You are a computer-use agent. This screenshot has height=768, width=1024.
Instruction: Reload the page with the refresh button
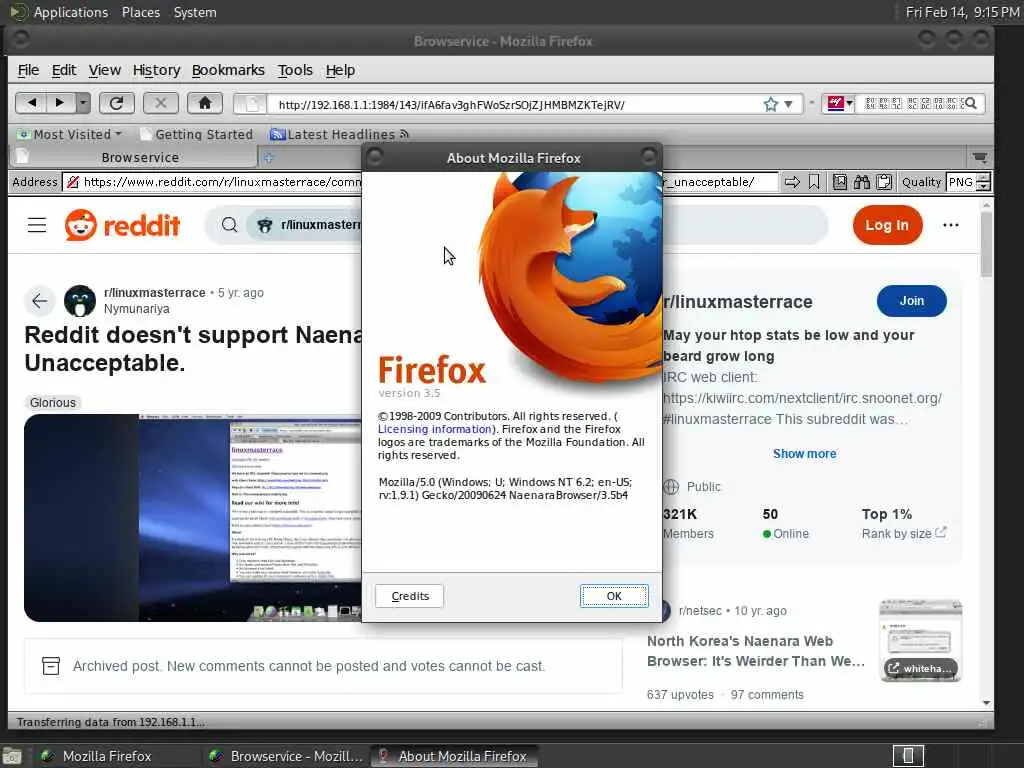[x=117, y=103]
